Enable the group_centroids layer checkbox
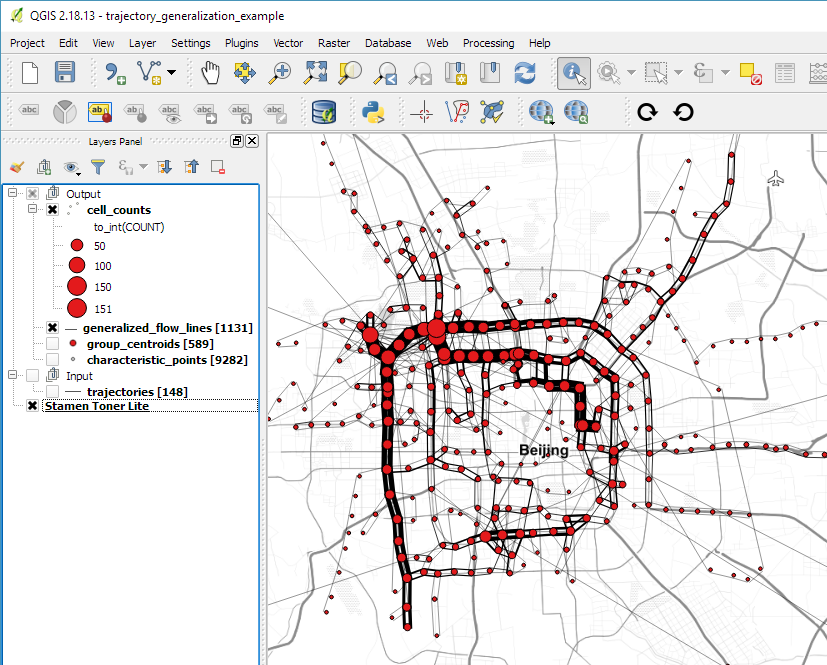 click(52, 344)
